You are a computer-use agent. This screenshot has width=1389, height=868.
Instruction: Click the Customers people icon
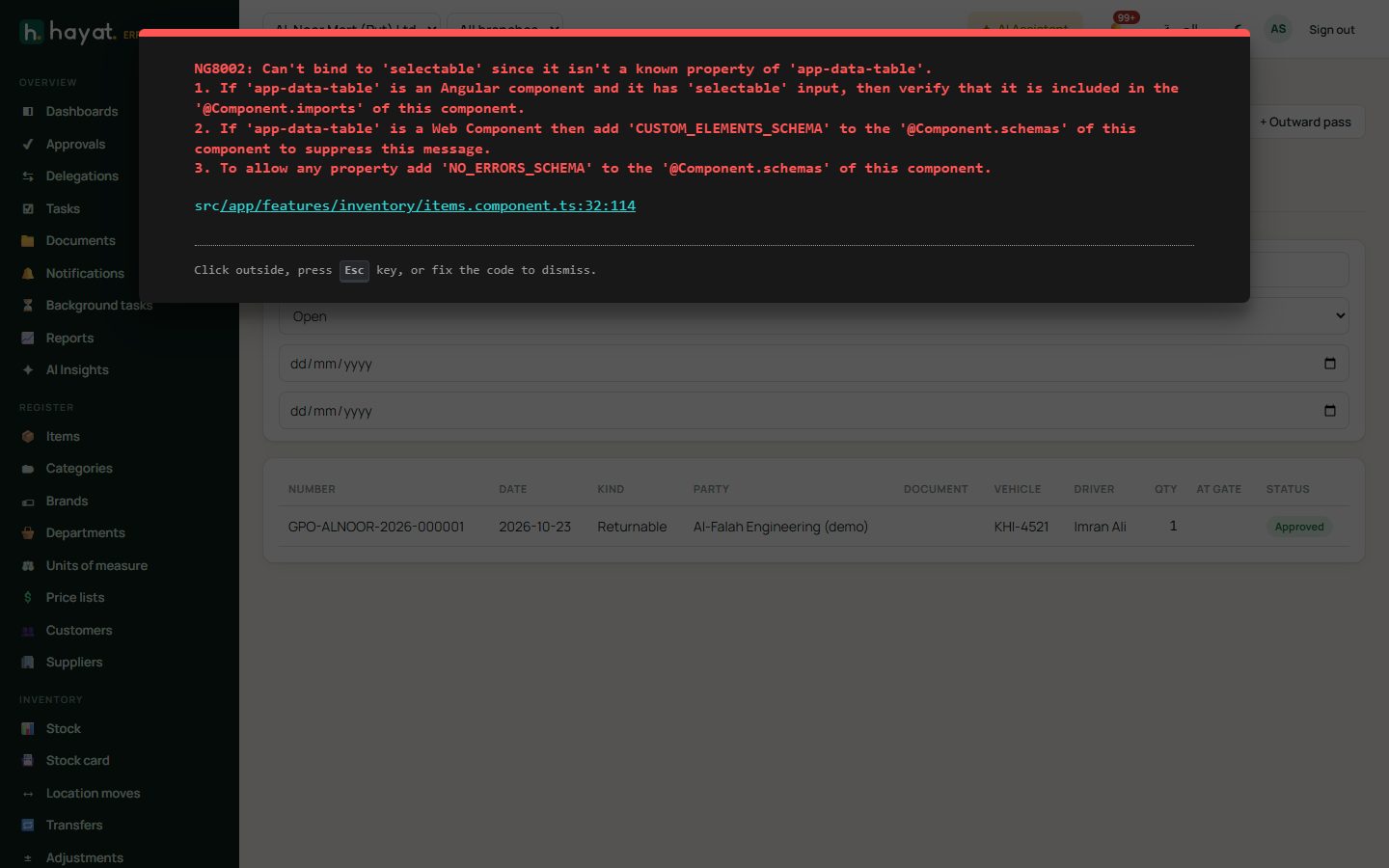click(28, 631)
